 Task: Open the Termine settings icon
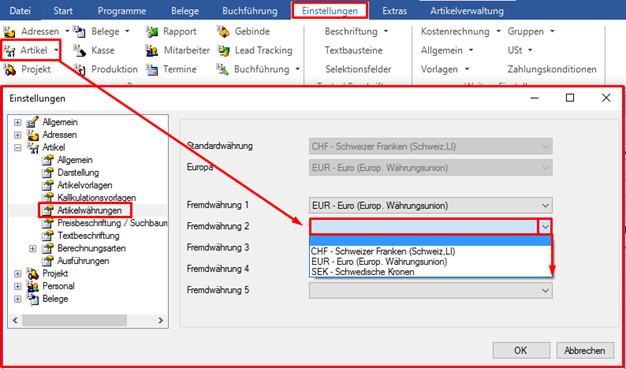(x=151, y=69)
